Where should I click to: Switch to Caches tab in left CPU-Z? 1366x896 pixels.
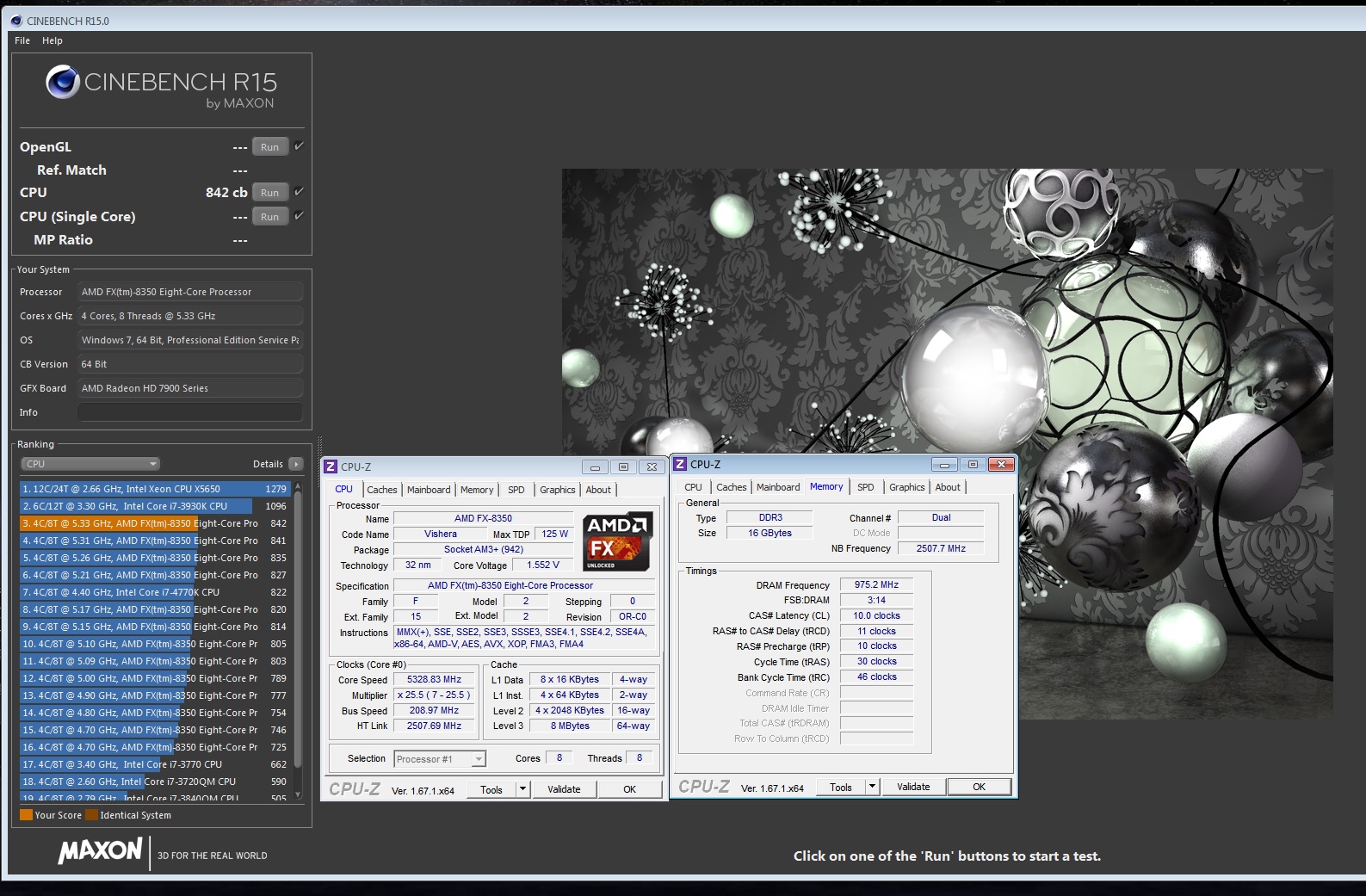click(382, 490)
